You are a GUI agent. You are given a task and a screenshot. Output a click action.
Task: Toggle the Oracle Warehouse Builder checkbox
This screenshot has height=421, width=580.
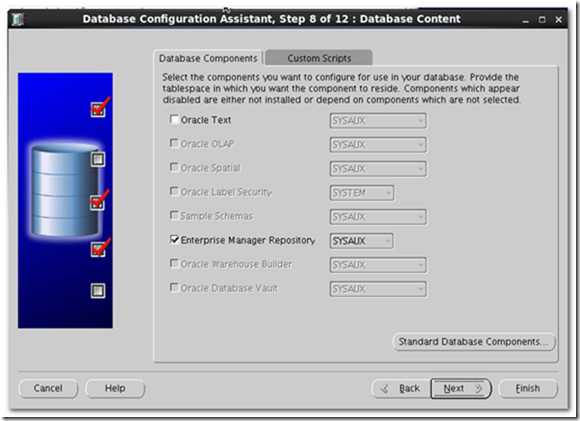(174, 263)
